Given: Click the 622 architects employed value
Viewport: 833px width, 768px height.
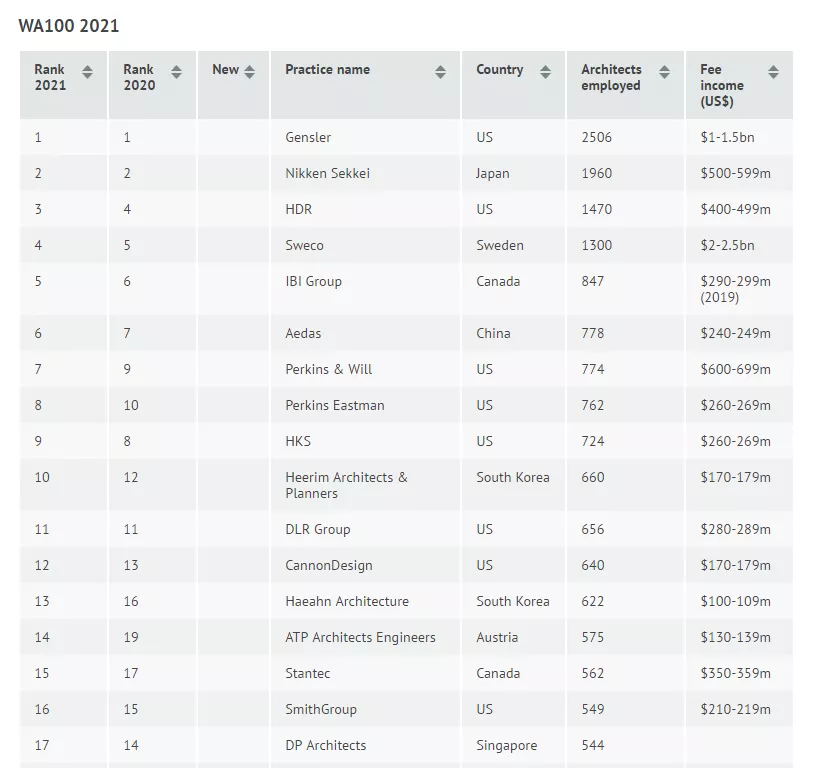Looking at the screenshot, I should [593, 601].
